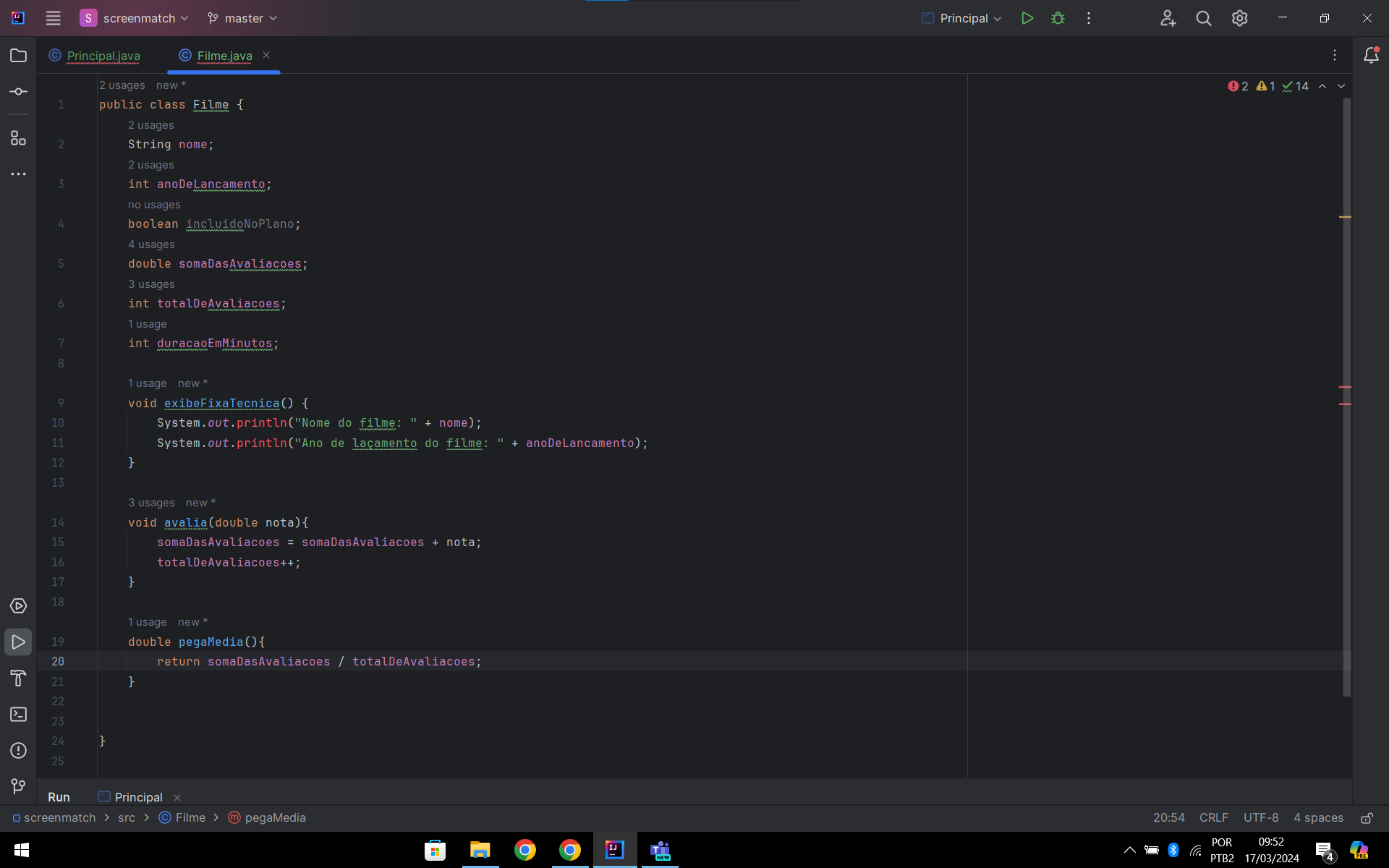Click the 4 usages hint above somaDasAvaliacoes
Viewport: 1389px width, 868px height.
pyautogui.click(x=151, y=244)
